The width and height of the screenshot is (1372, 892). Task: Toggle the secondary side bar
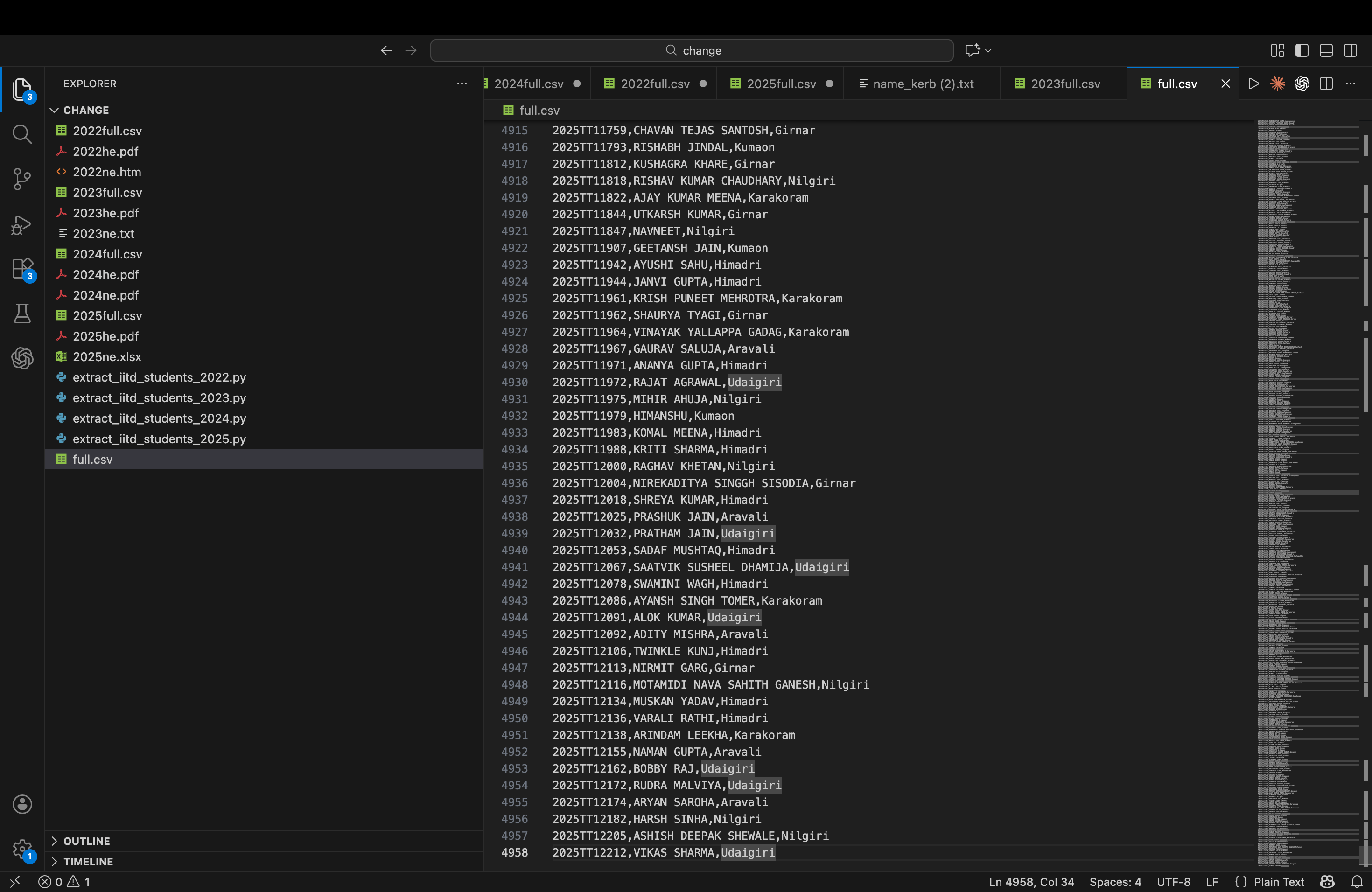1350,51
